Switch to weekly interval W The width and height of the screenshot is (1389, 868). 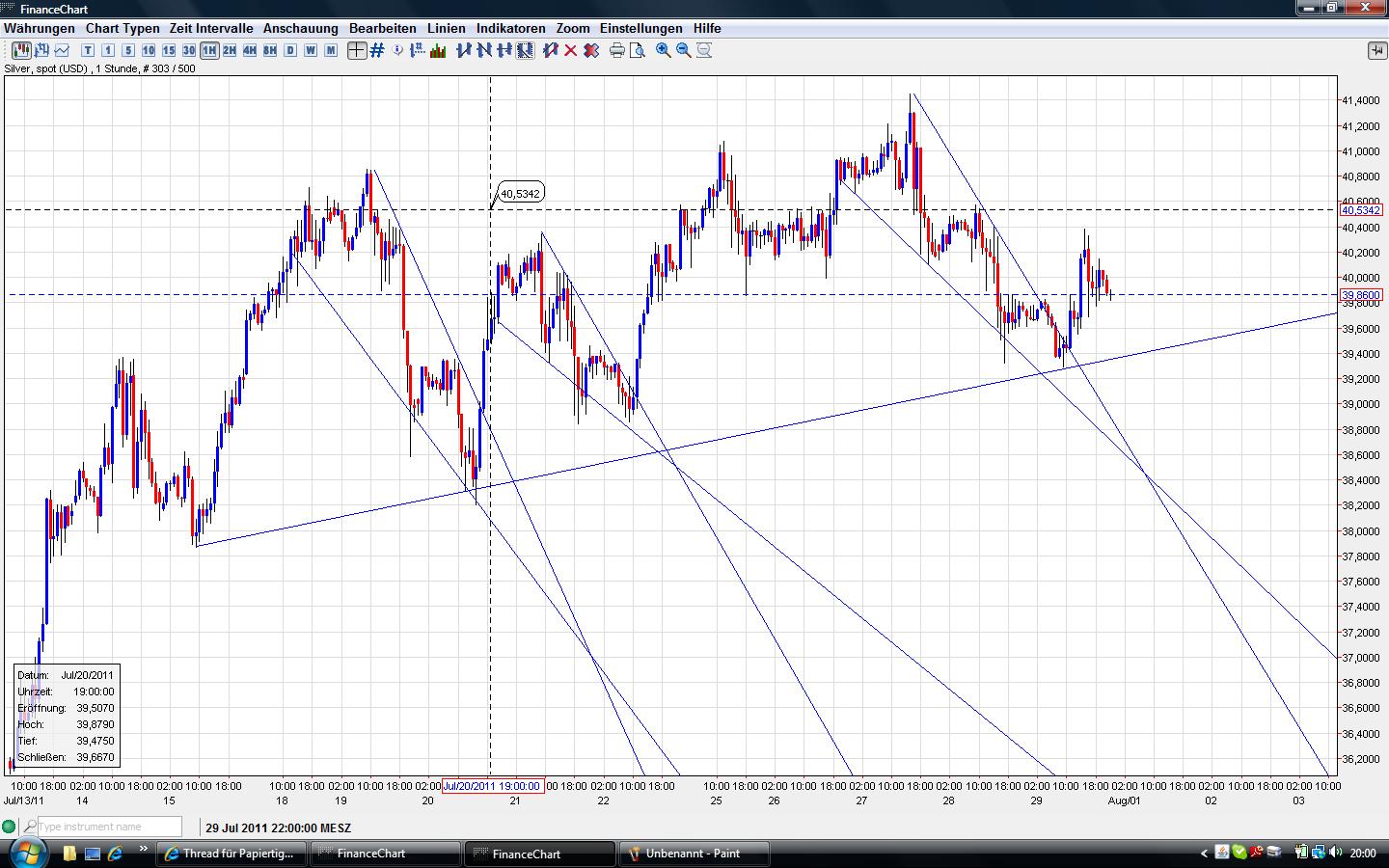tap(311, 50)
